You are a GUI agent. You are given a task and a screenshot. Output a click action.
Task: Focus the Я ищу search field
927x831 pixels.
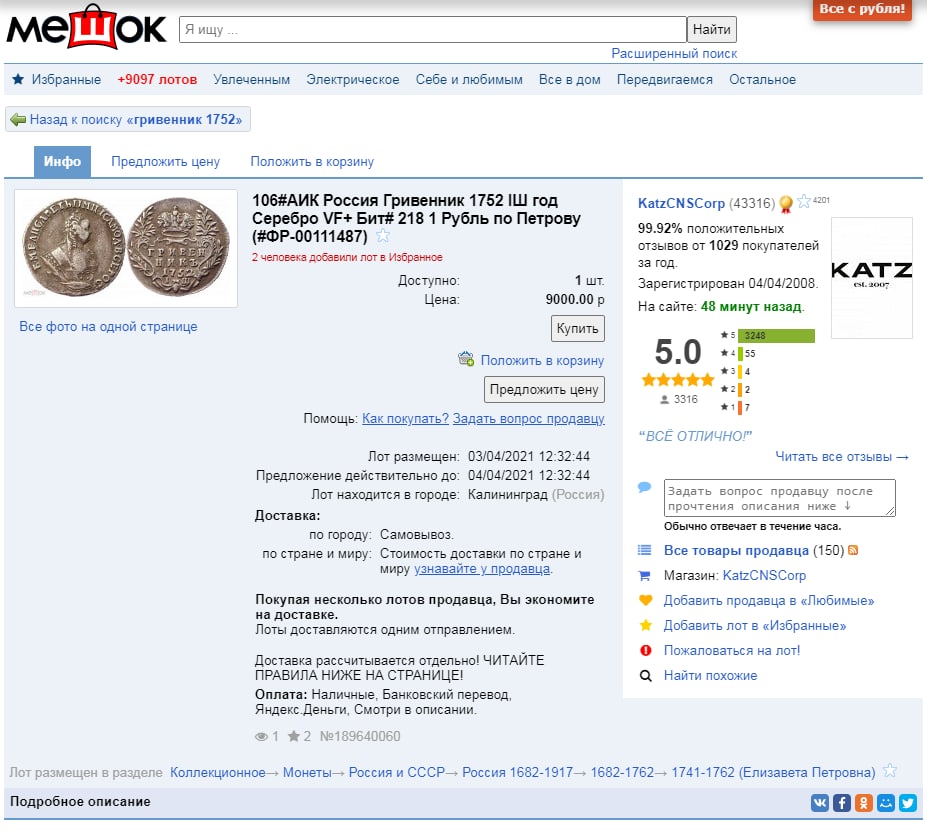click(432, 30)
